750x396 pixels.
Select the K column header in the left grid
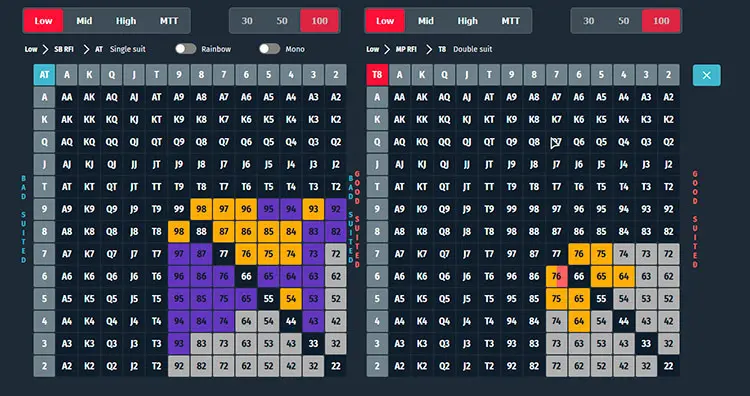[x=89, y=75]
